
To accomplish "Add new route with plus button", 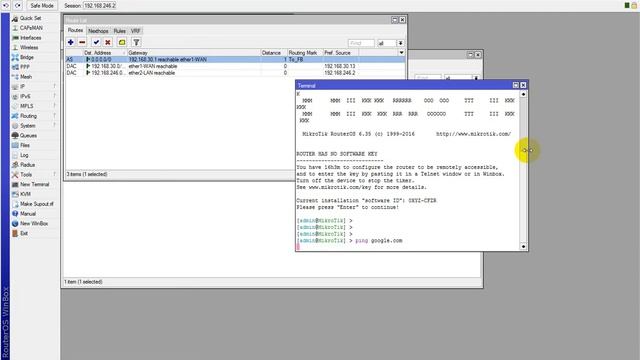I will click(x=71, y=42).
